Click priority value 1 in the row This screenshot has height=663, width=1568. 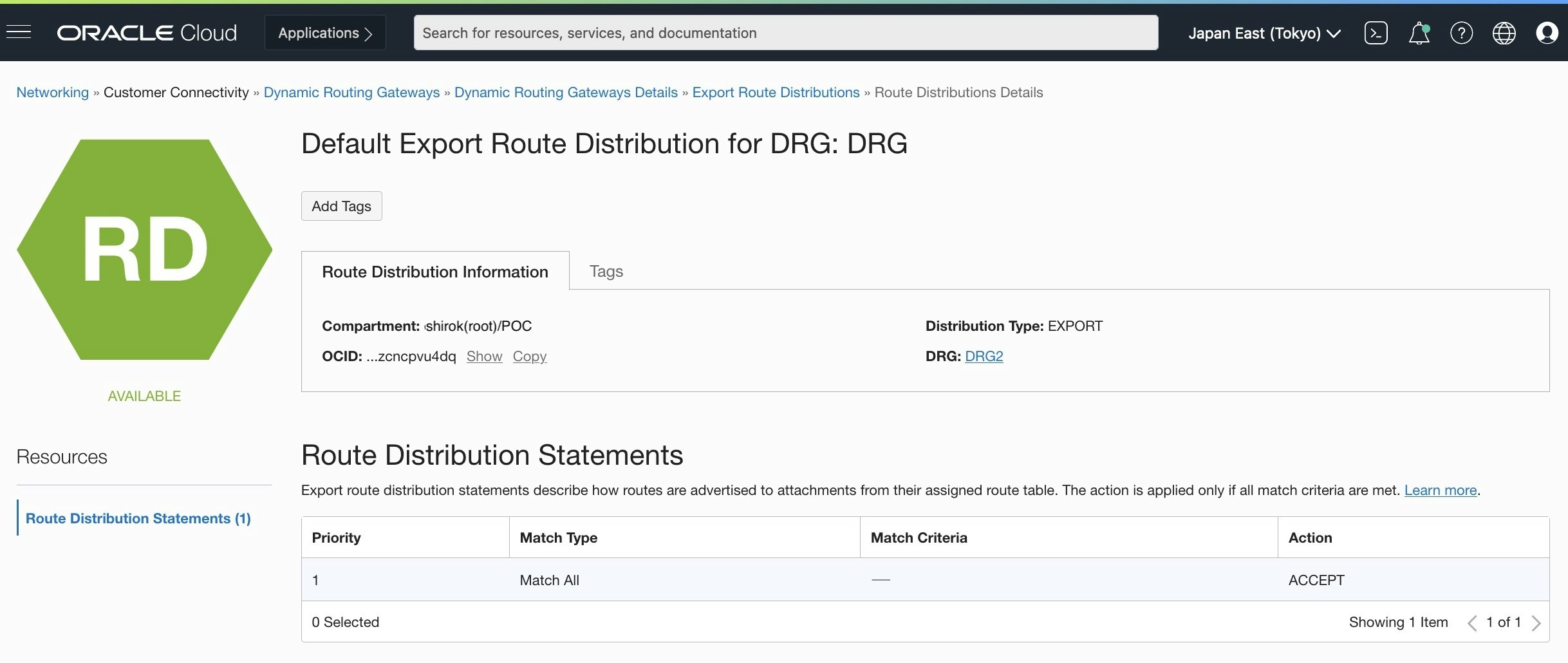[x=315, y=580]
